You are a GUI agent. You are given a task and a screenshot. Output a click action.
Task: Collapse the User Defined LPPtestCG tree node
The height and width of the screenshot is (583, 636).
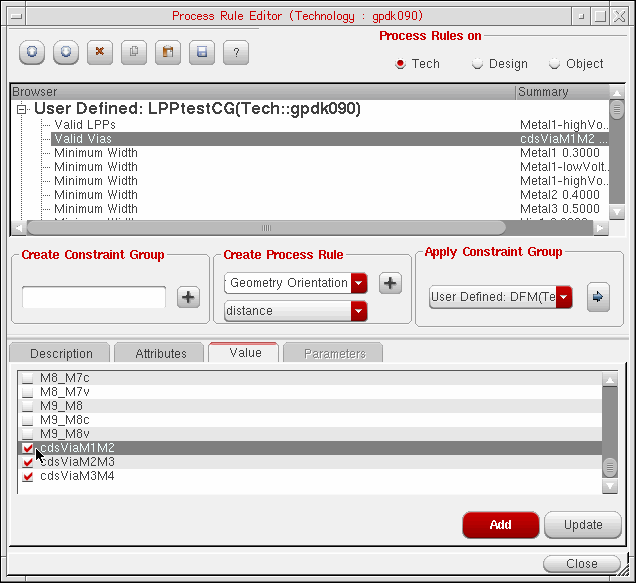[21, 109]
